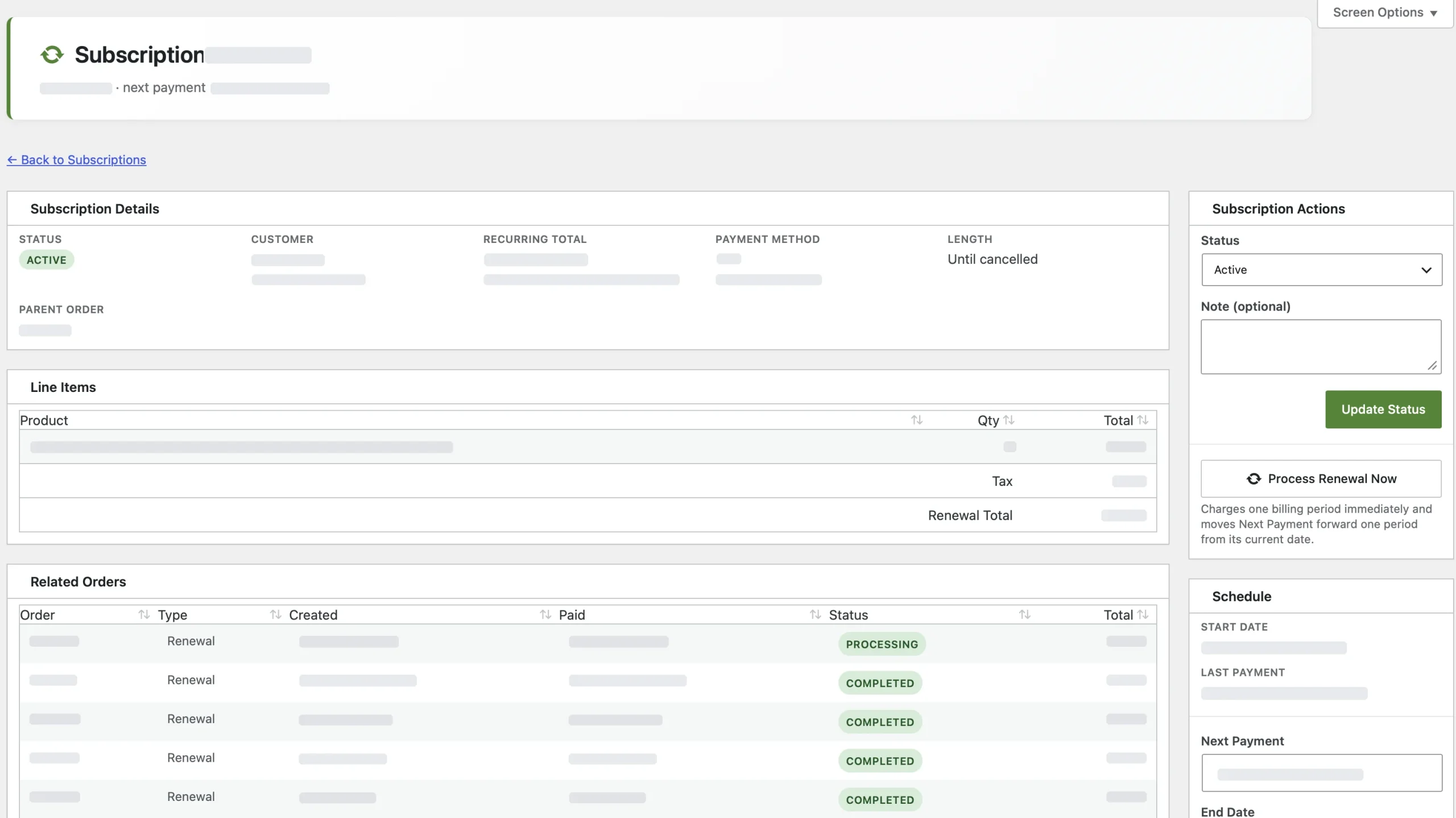Screen dimensions: 1456x818
Task: Click the Line Items heading
Action: pos(63,387)
